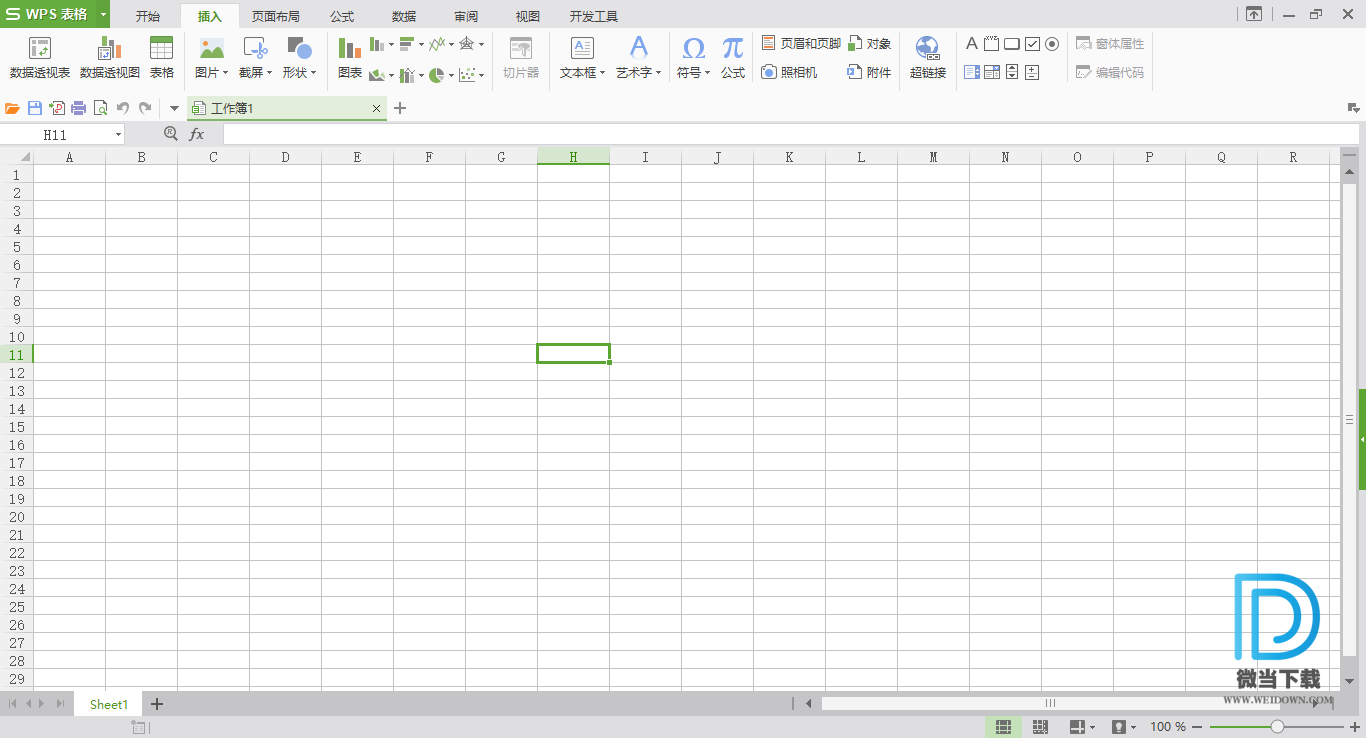Select column header H
Screen dimensions: 1366x738
(573, 157)
